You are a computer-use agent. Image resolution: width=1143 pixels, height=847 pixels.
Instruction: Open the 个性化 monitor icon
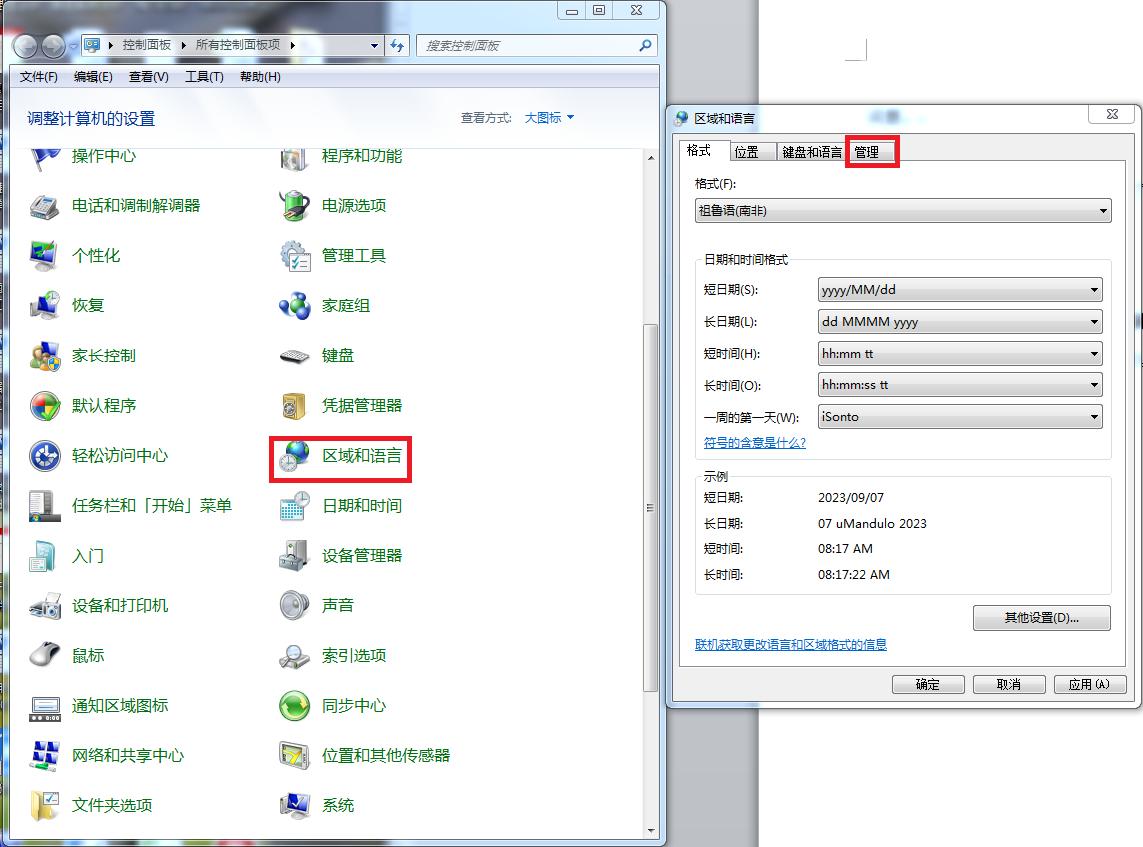(45, 256)
